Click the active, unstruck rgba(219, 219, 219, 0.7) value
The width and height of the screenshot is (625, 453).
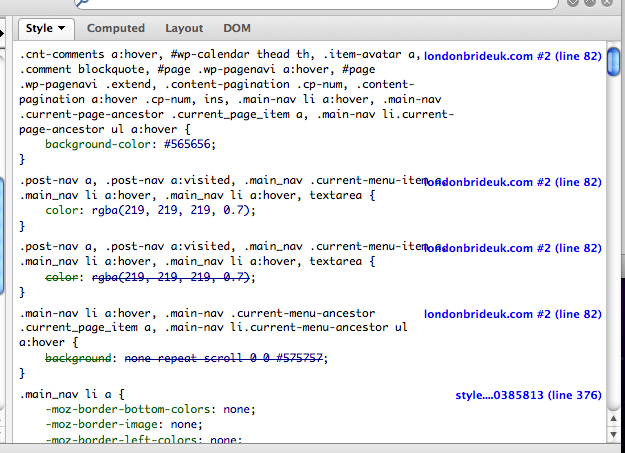pyautogui.click(x=170, y=210)
